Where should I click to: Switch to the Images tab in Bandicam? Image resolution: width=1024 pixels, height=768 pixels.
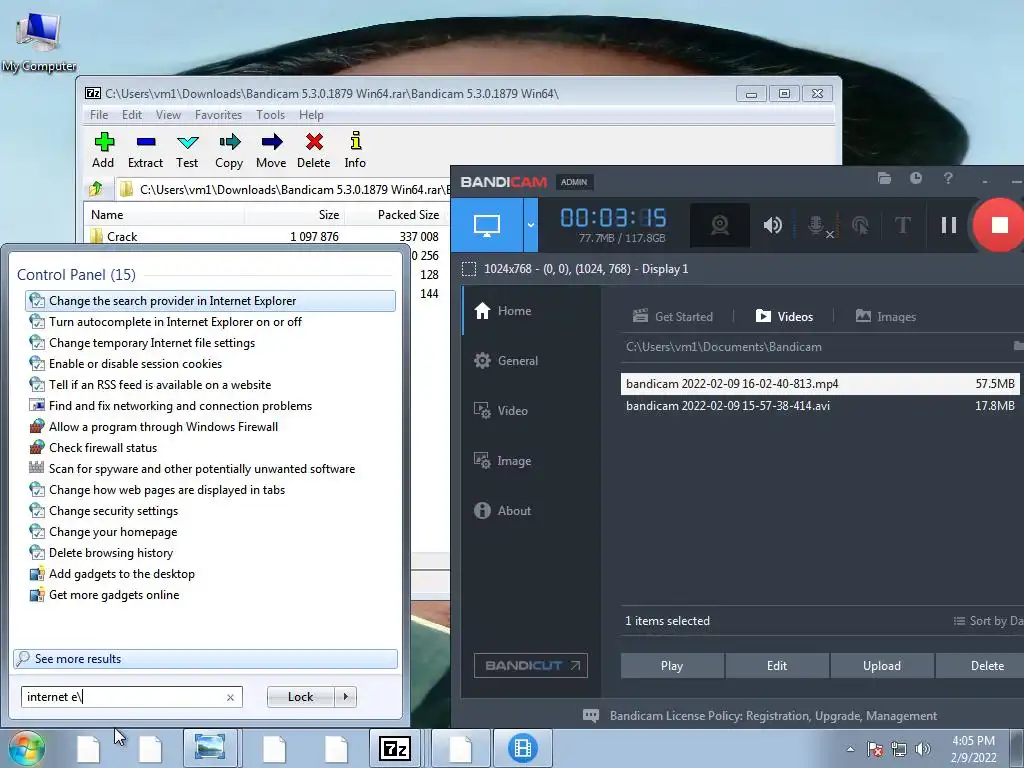[886, 317]
